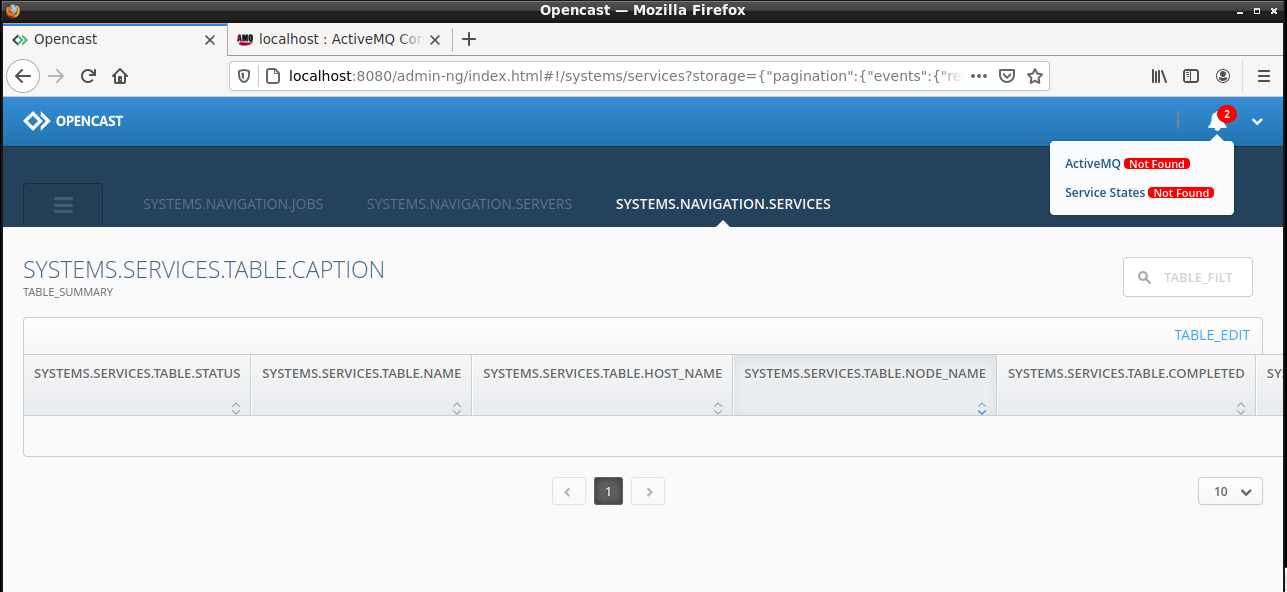The width and height of the screenshot is (1287, 592).
Task: Reload the page with the refresh icon
Action: (x=88, y=75)
